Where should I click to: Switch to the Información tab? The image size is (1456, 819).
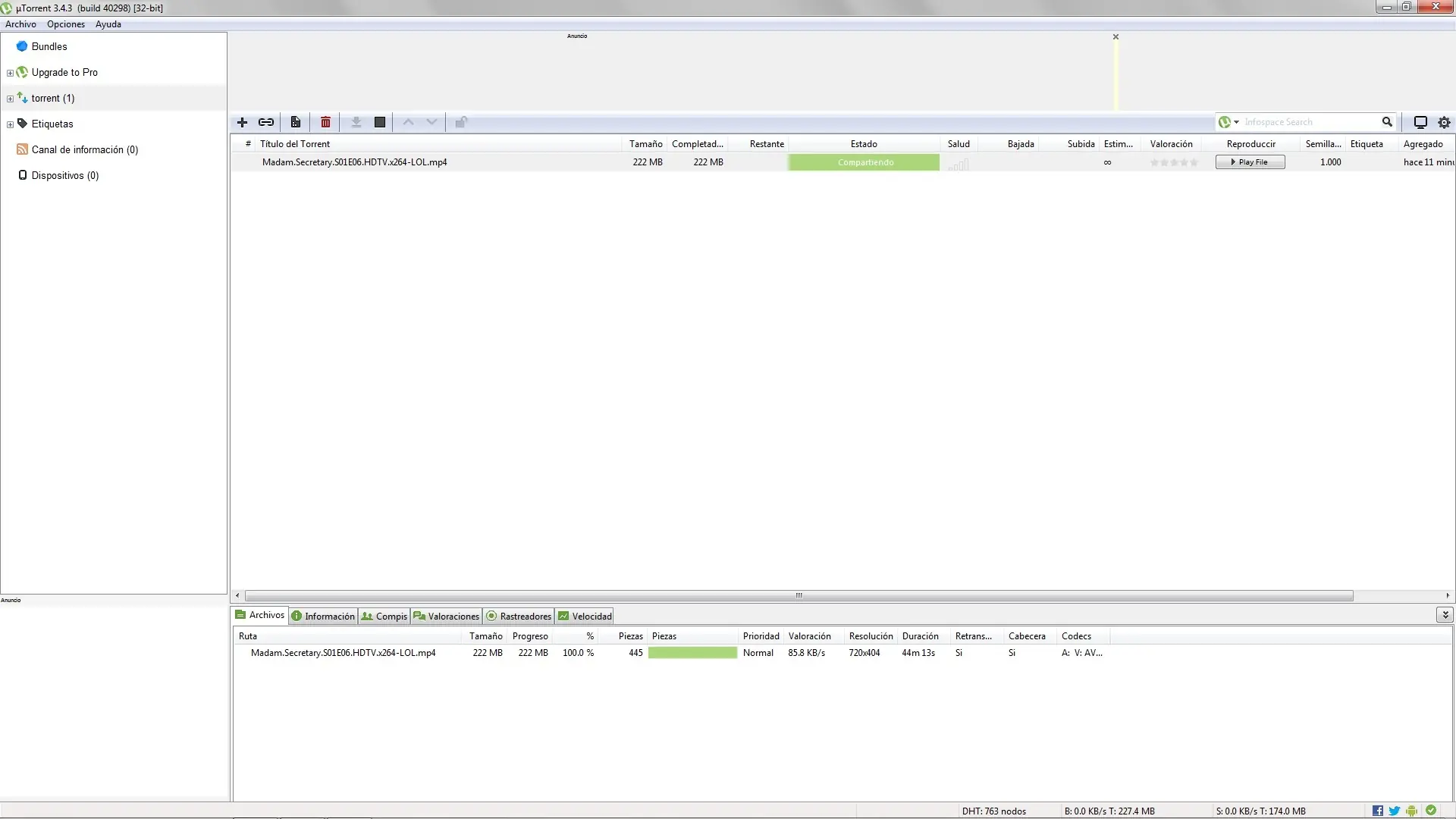point(323,616)
